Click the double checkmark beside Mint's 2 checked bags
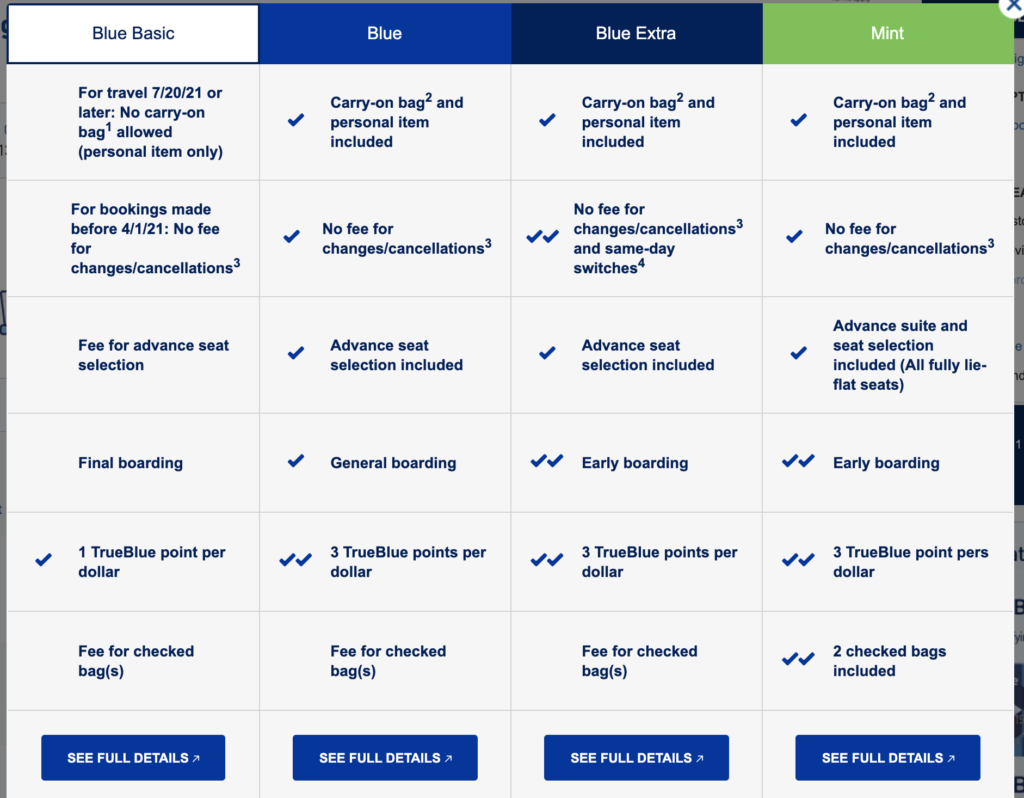This screenshot has height=798, width=1024. pos(797,660)
